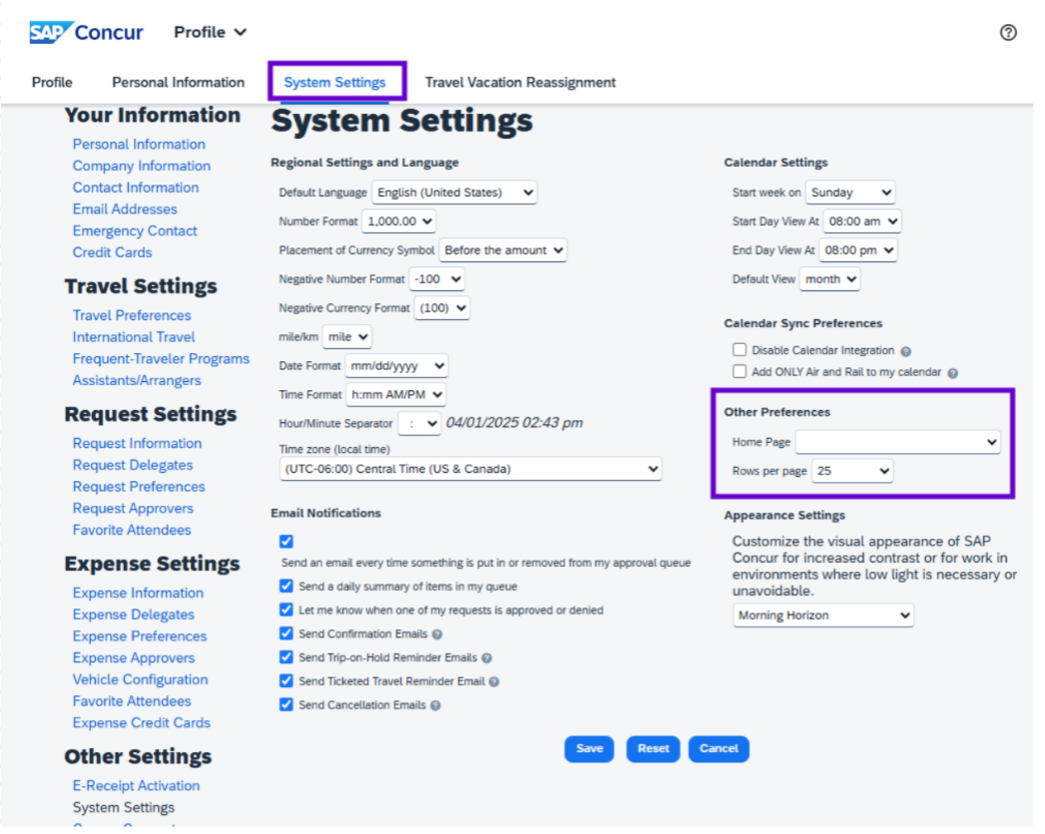Open the Rows per page dropdown
The width and height of the screenshot is (1045, 834).
point(852,471)
